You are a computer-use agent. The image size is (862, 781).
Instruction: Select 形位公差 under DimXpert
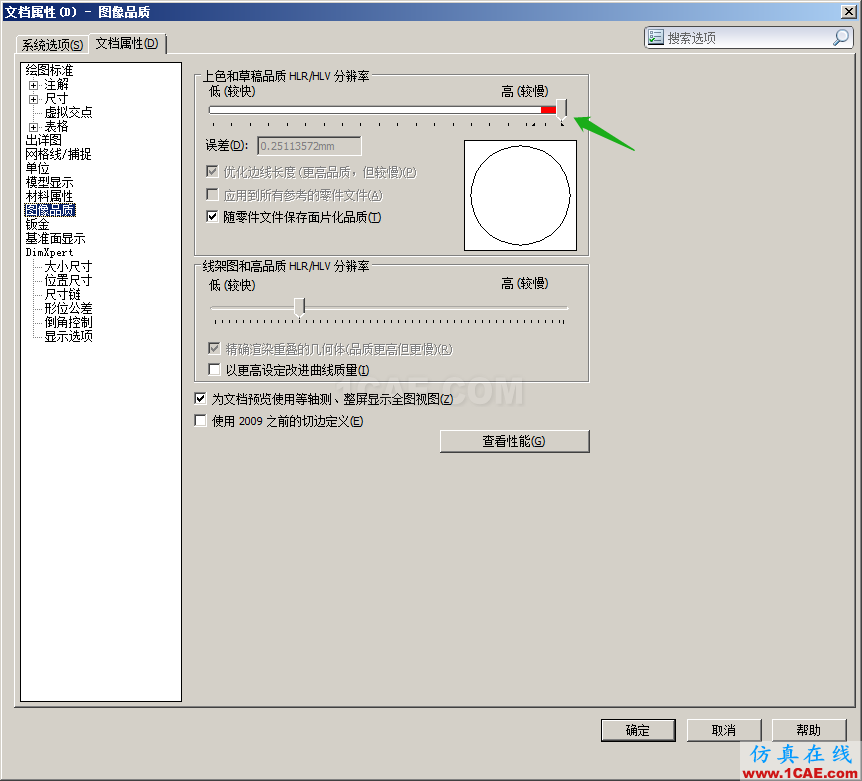68,309
